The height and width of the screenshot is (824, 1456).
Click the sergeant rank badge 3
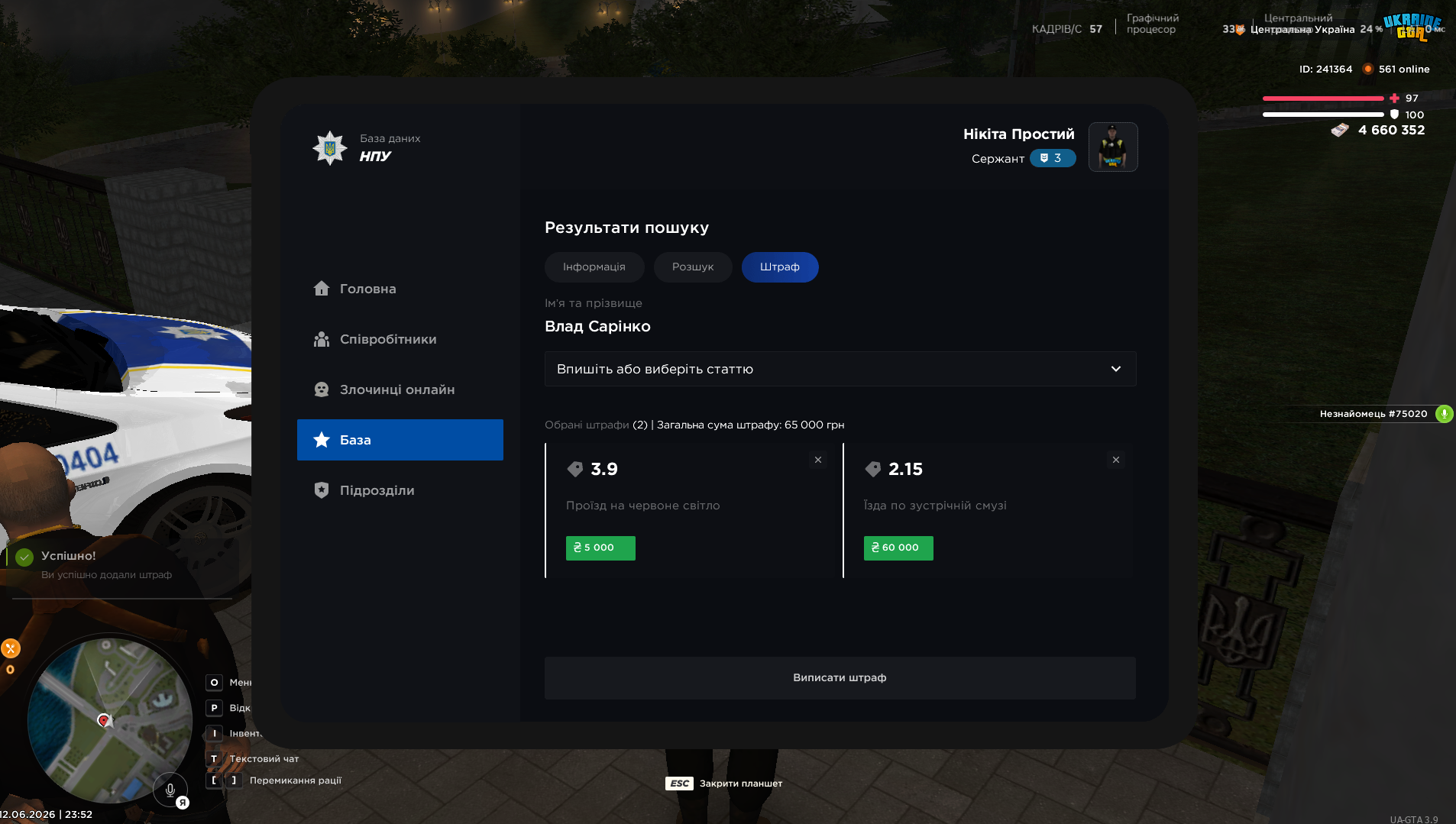tap(1053, 158)
